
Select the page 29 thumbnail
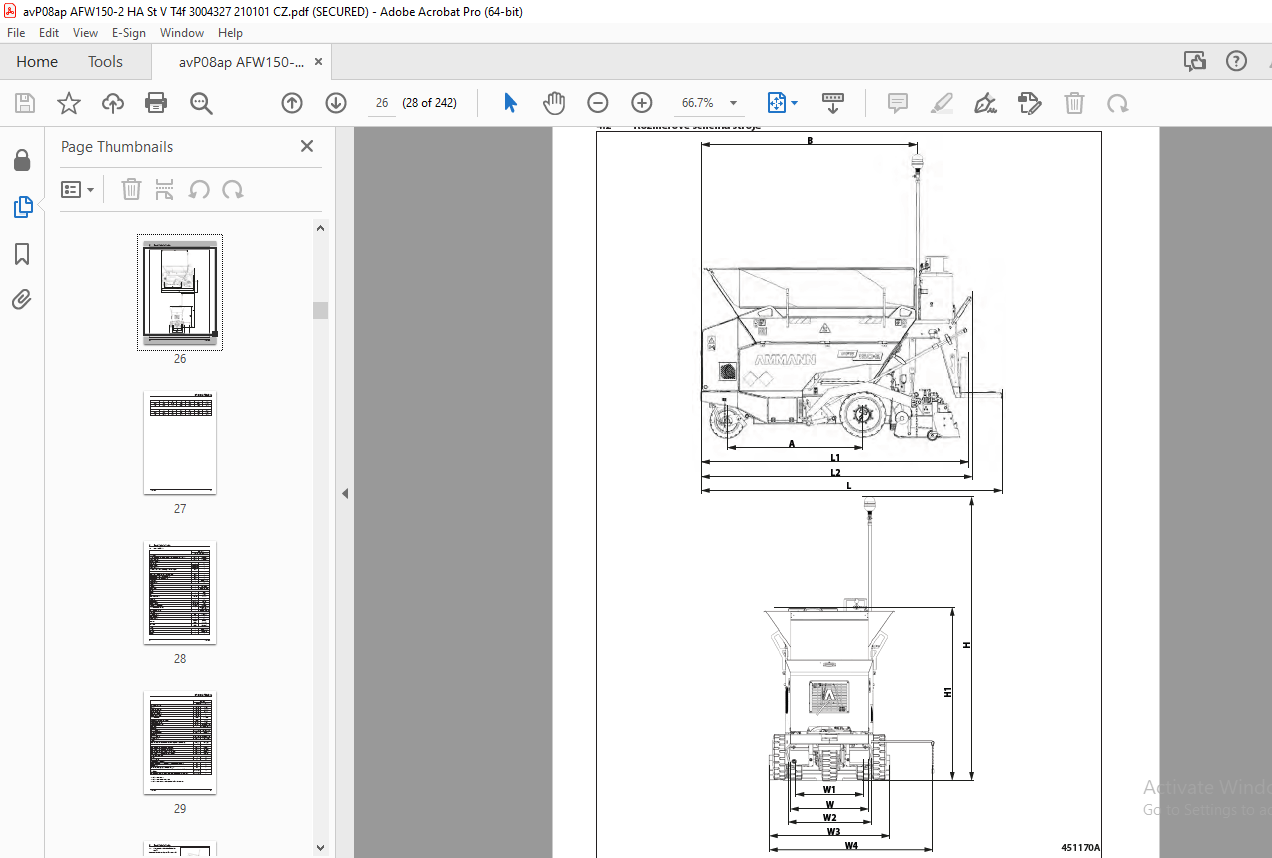click(x=180, y=742)
